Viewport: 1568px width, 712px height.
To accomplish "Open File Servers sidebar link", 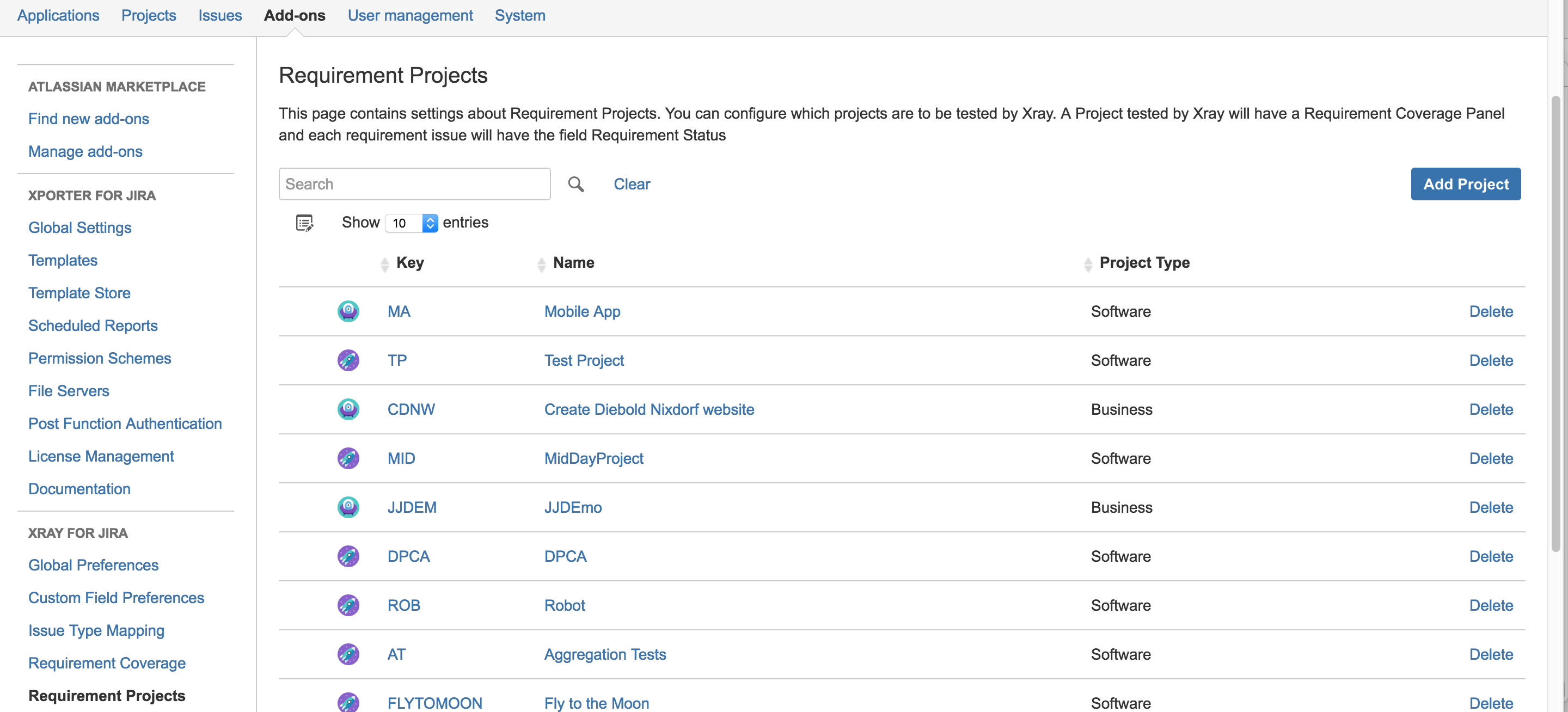I will [x=69, y=391].
